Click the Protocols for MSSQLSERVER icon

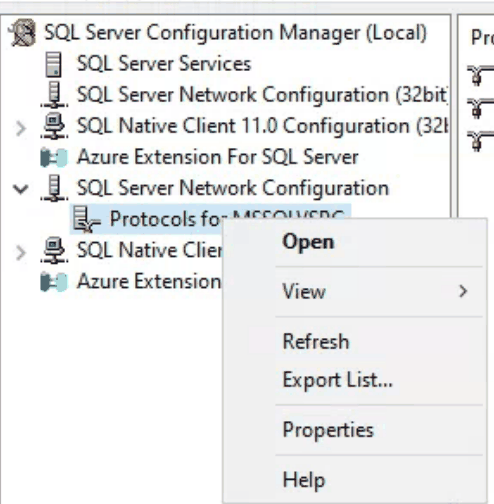click(x=86, y=219)
